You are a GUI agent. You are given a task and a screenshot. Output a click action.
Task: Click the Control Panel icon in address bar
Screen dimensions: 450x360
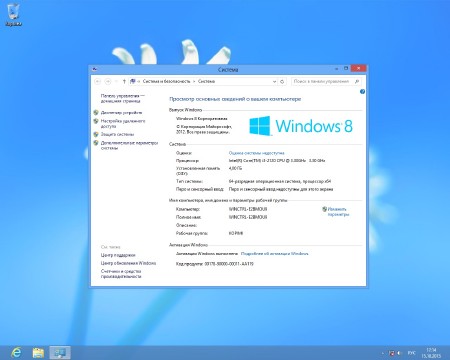point(133,81)
